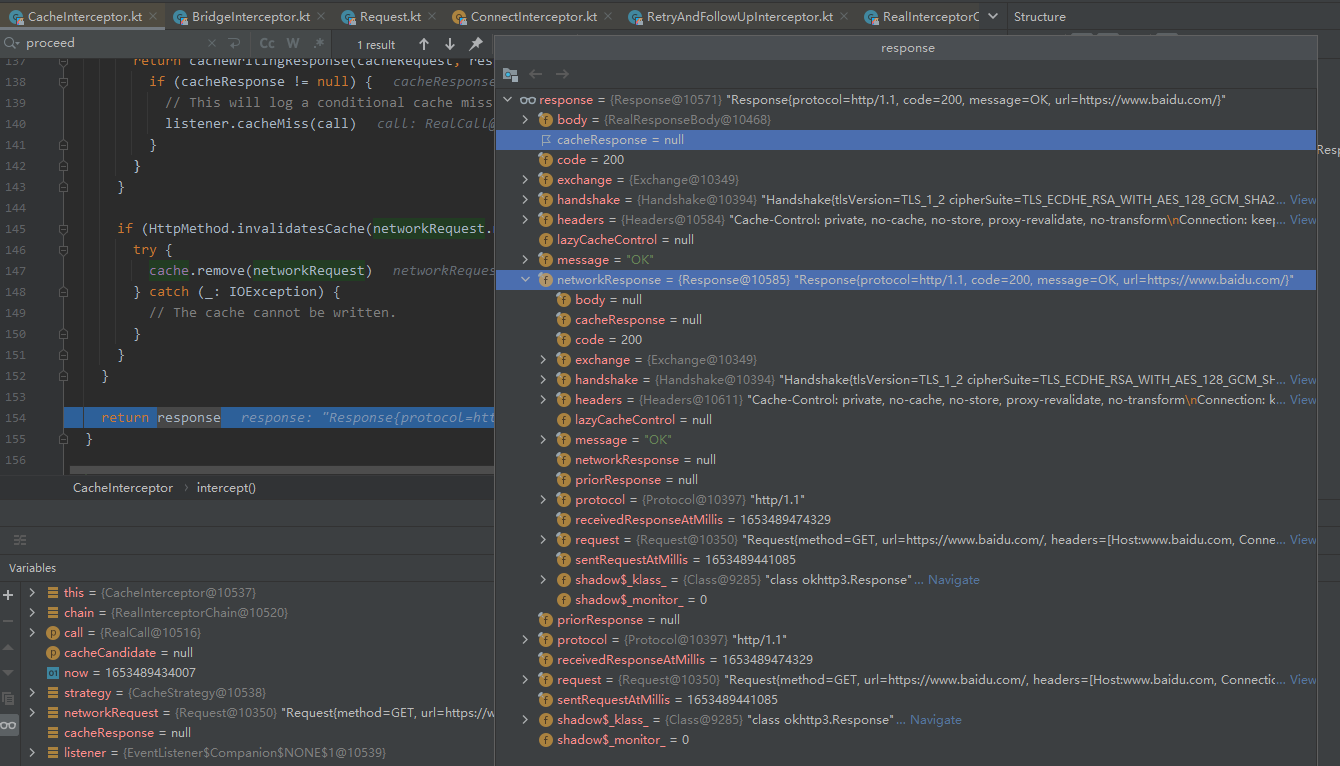Click the set value icon in popup

[510, 74]
